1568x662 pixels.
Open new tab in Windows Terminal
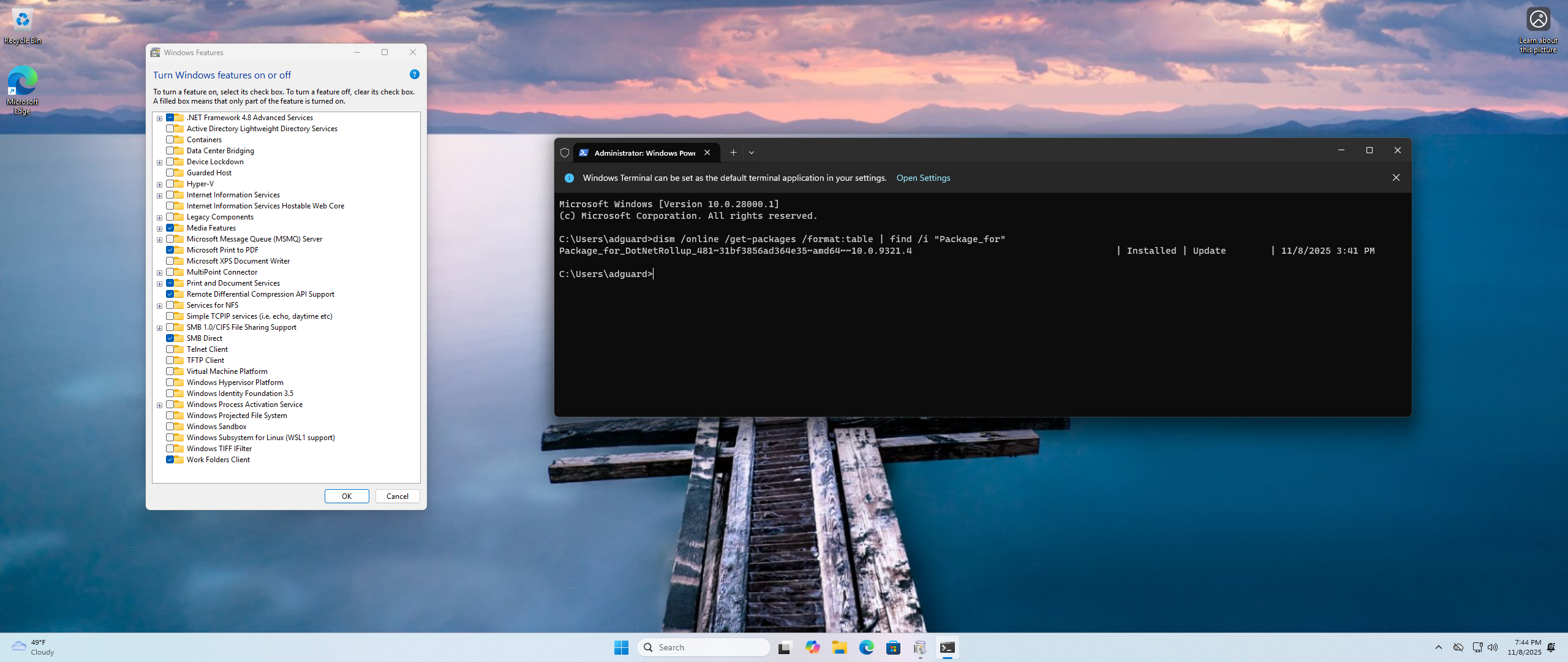coord(733,153)
